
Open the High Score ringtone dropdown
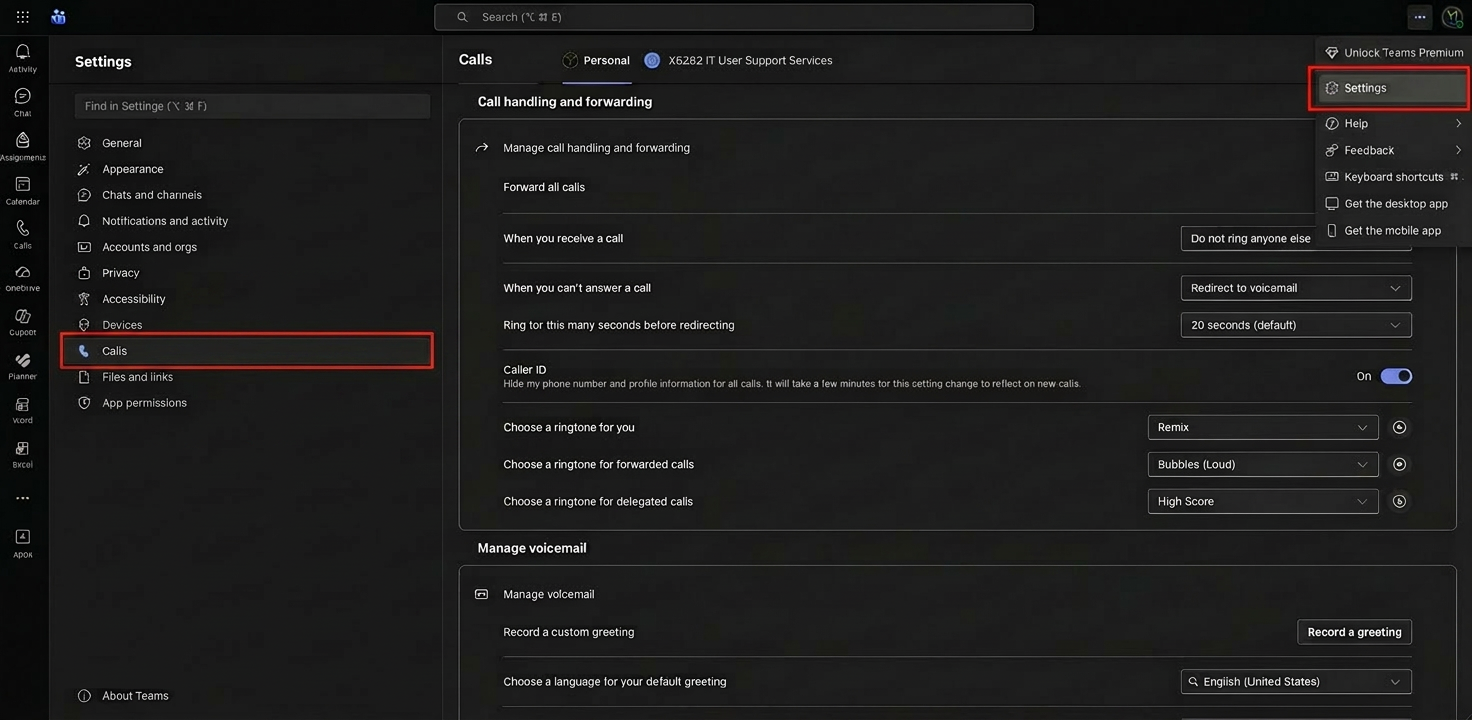click(x=1263, y=501)
